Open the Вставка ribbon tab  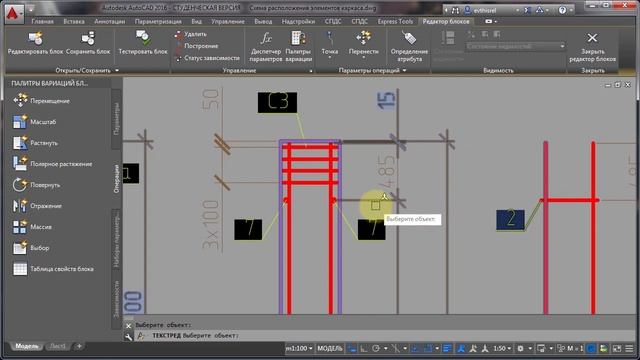[74, 21]
